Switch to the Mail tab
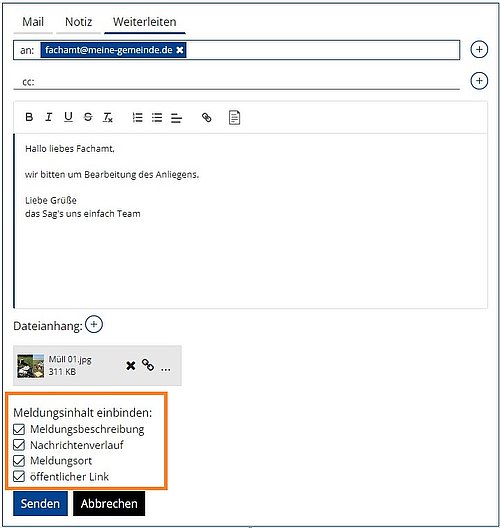This screenshot has height=528, width=500. pyautogui.click(x=33, y=22)
